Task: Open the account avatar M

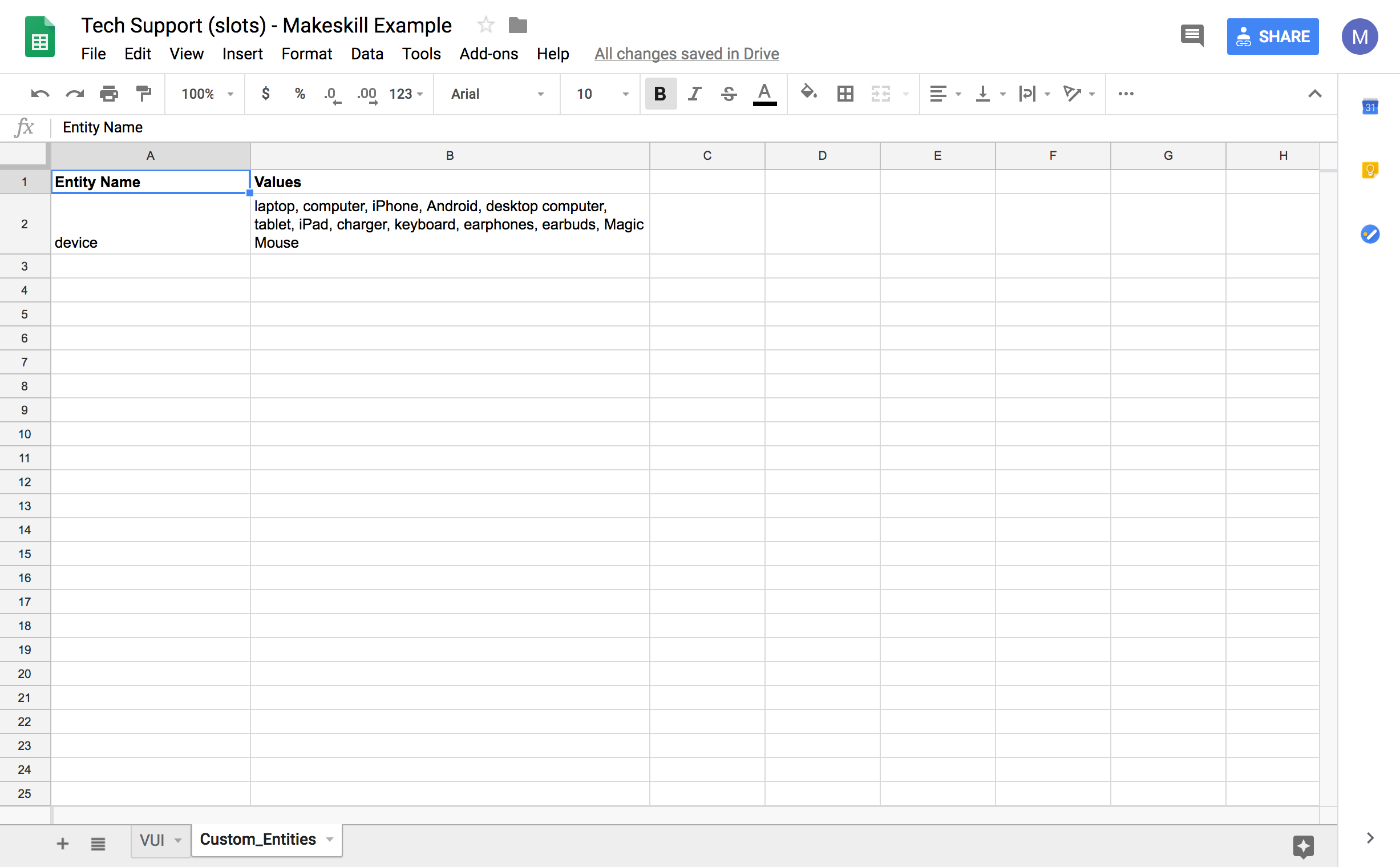Action: coord(1359,37)
